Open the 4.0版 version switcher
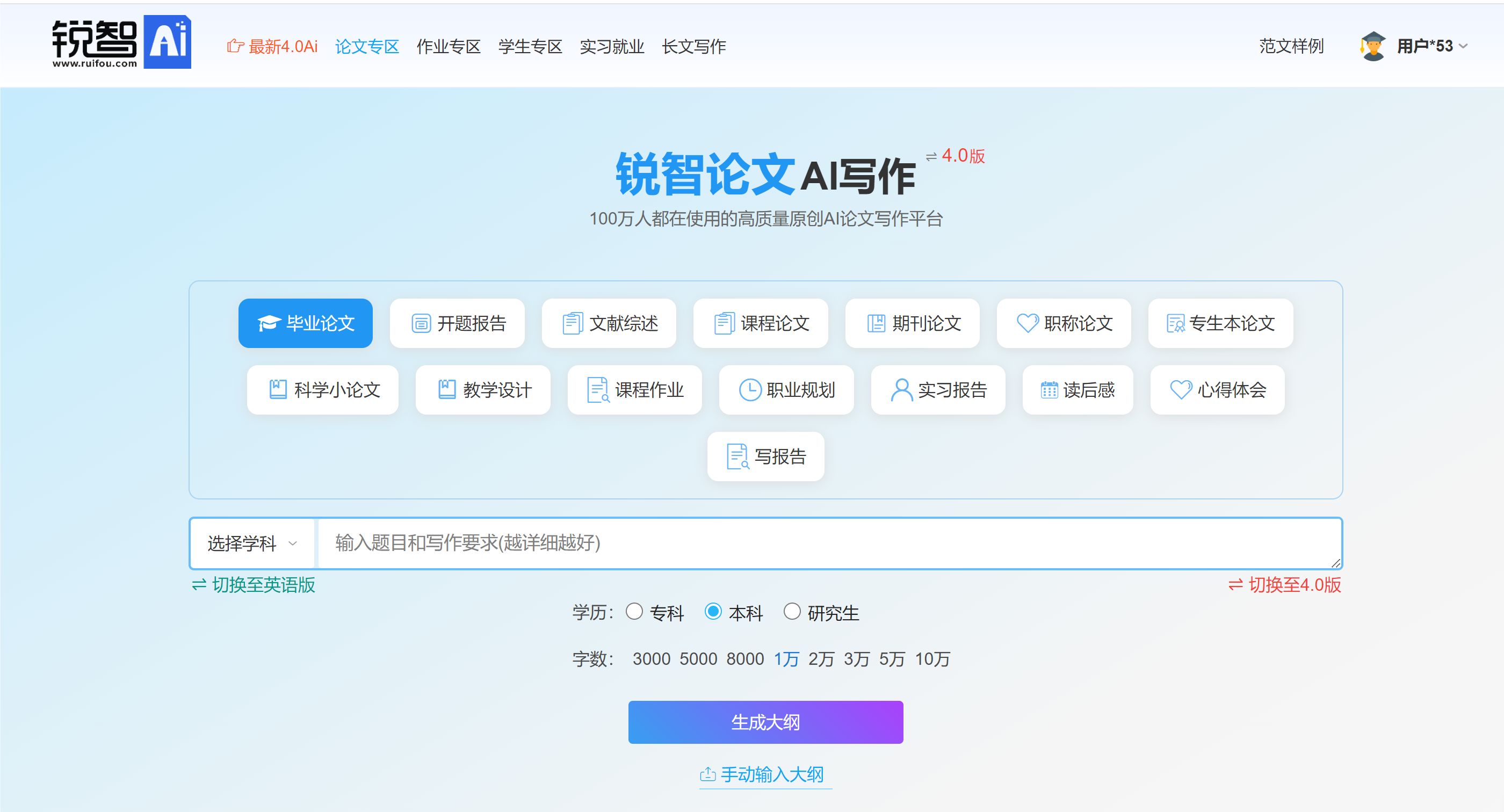This screenshot has height=812, width=1504. [x=955, y=156]
